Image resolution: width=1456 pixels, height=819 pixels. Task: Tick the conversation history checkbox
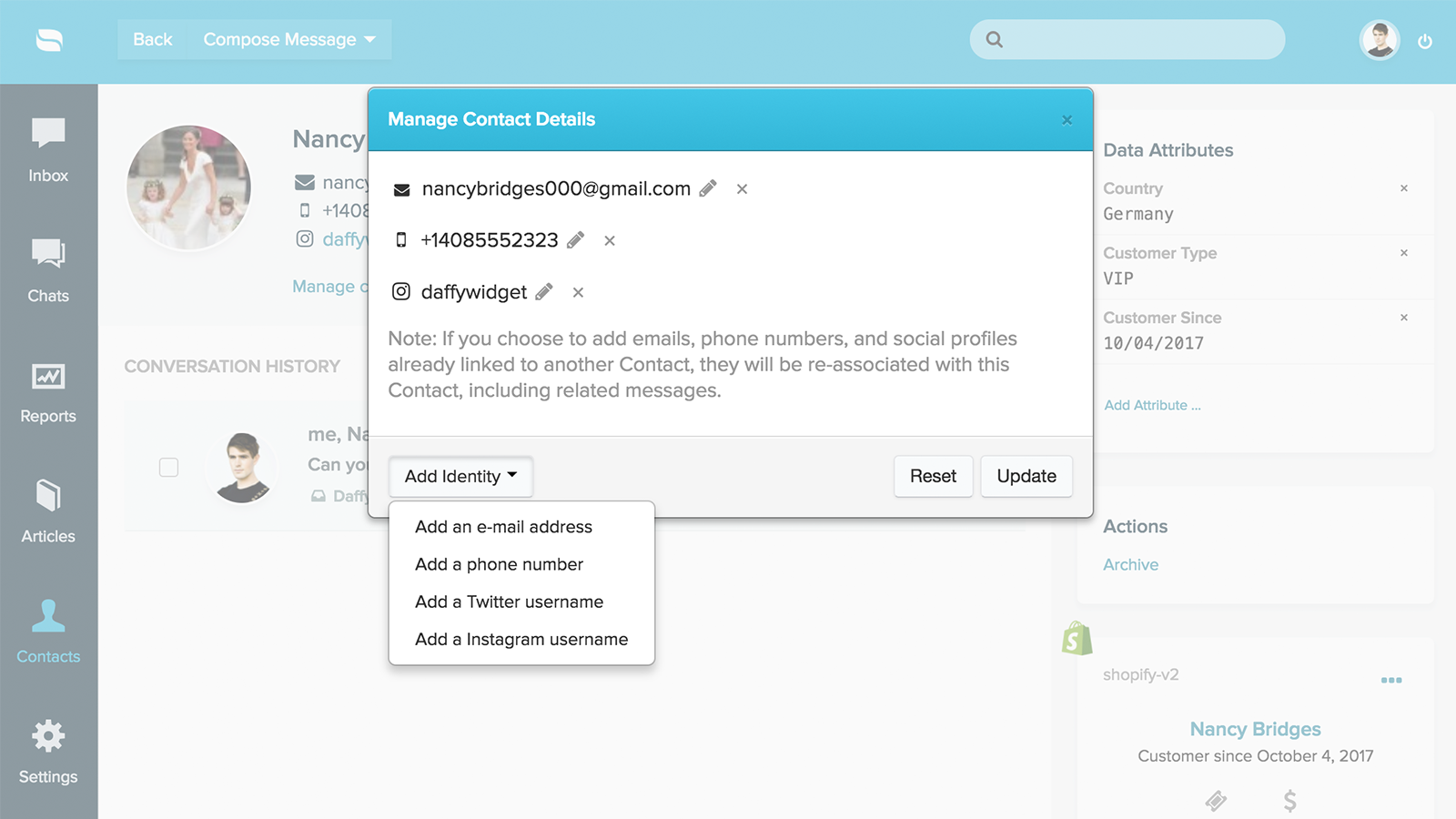[168, 467]
